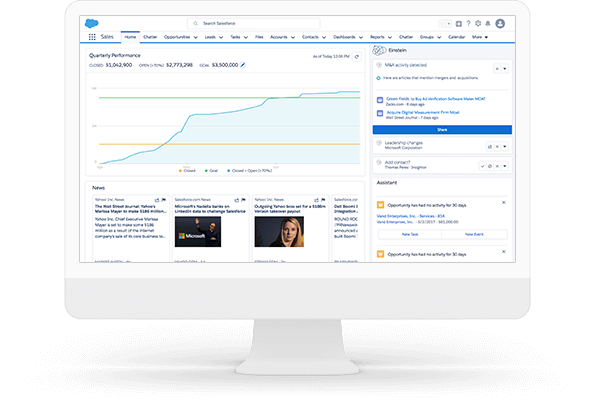Image resolution: width=600 pixels, height=400 pixels.
Task: Open the M&A activity insight dropdown menu
Action: pos(505,69)
